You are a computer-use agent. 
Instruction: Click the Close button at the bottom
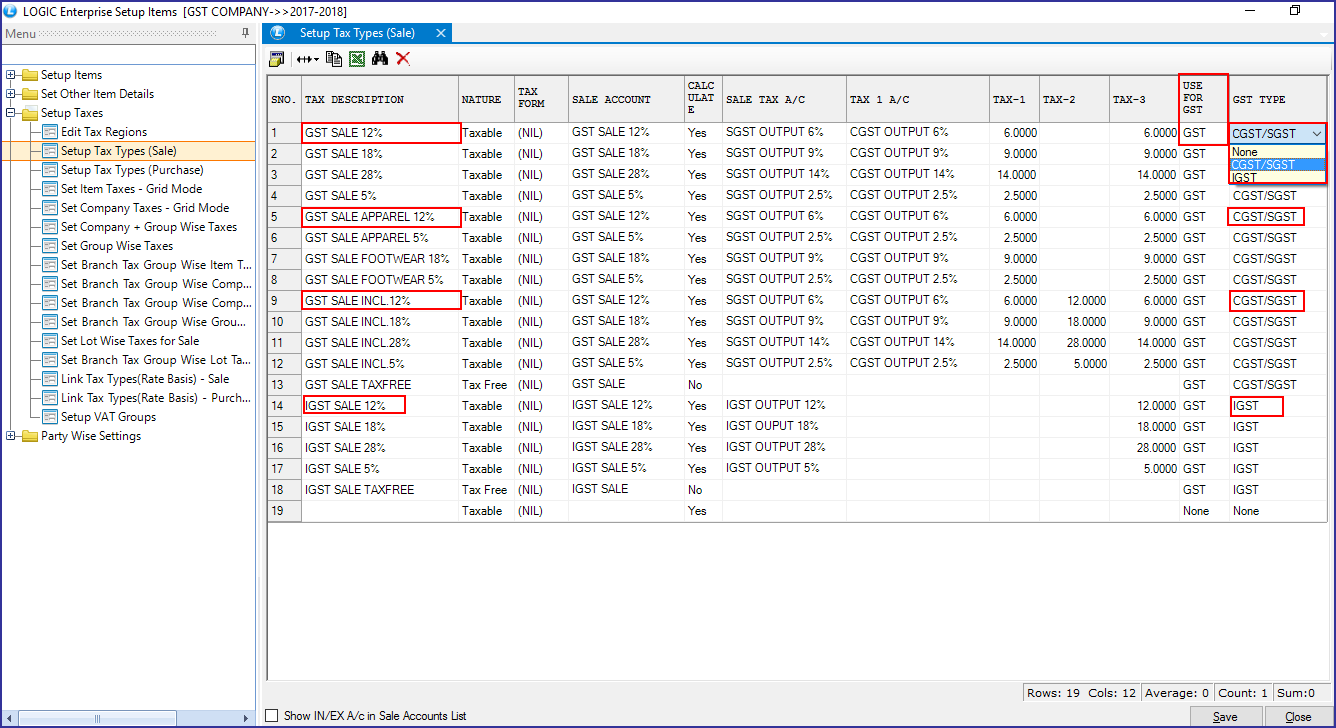(x=1298, y=717)
